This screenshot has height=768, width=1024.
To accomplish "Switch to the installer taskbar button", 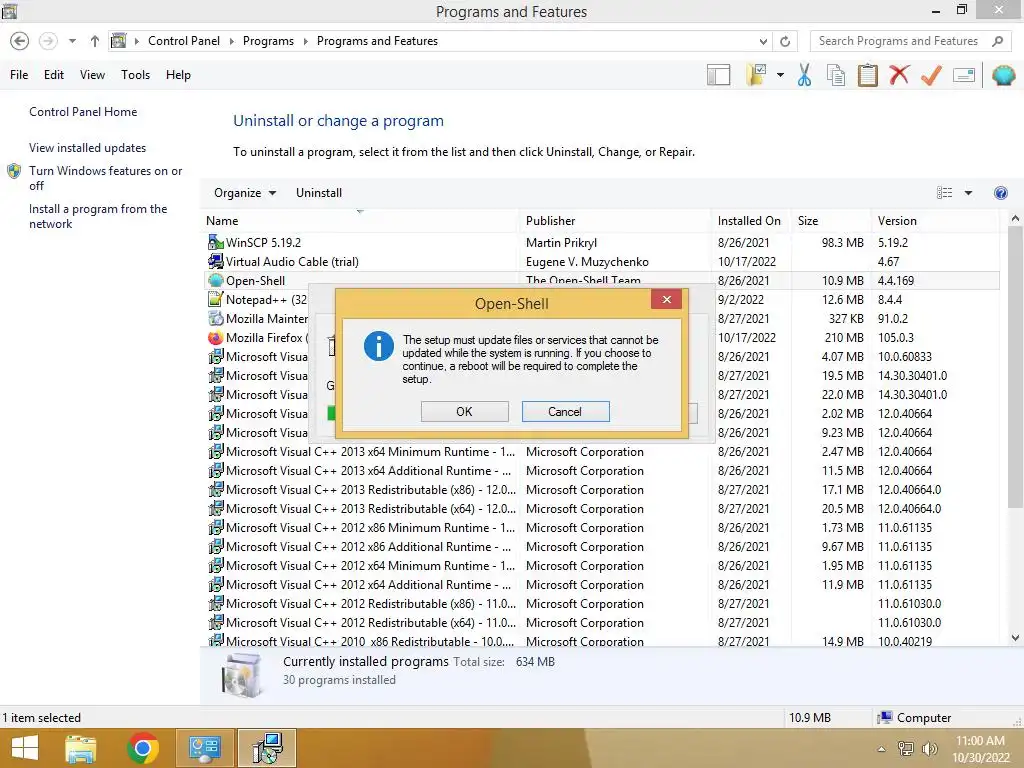I will point(266,748).
